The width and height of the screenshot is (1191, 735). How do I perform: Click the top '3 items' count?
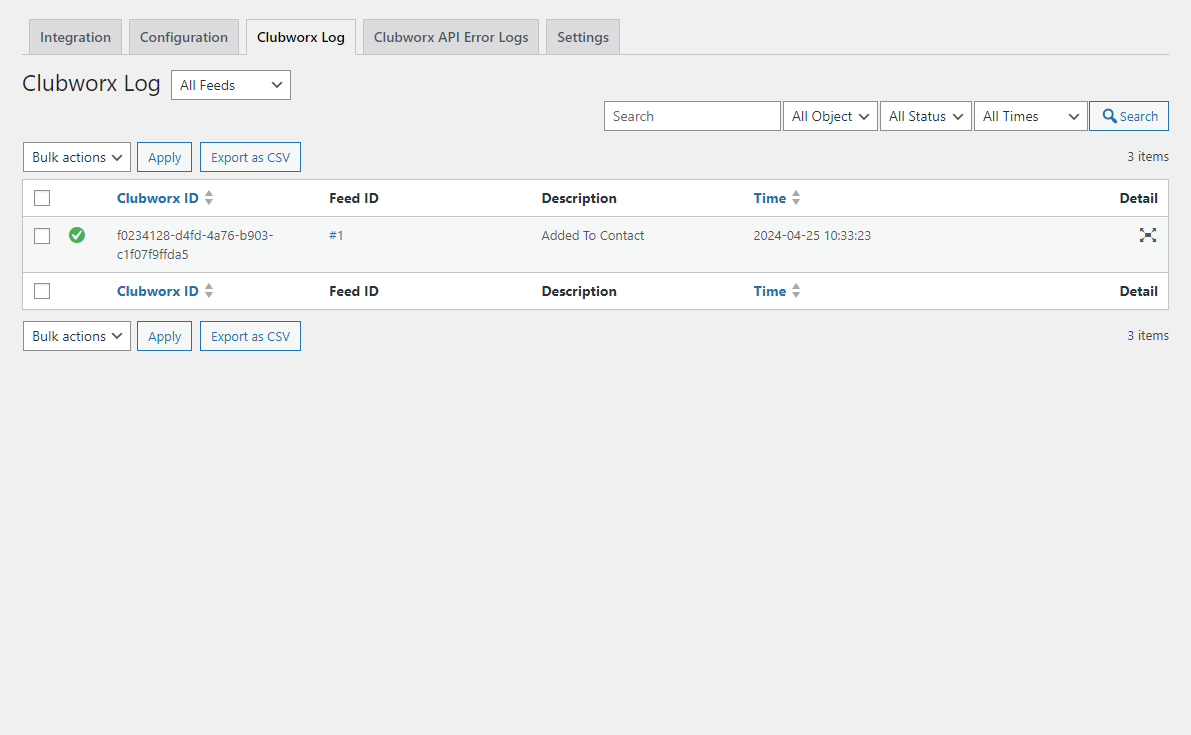click(x=1148, y=156)
